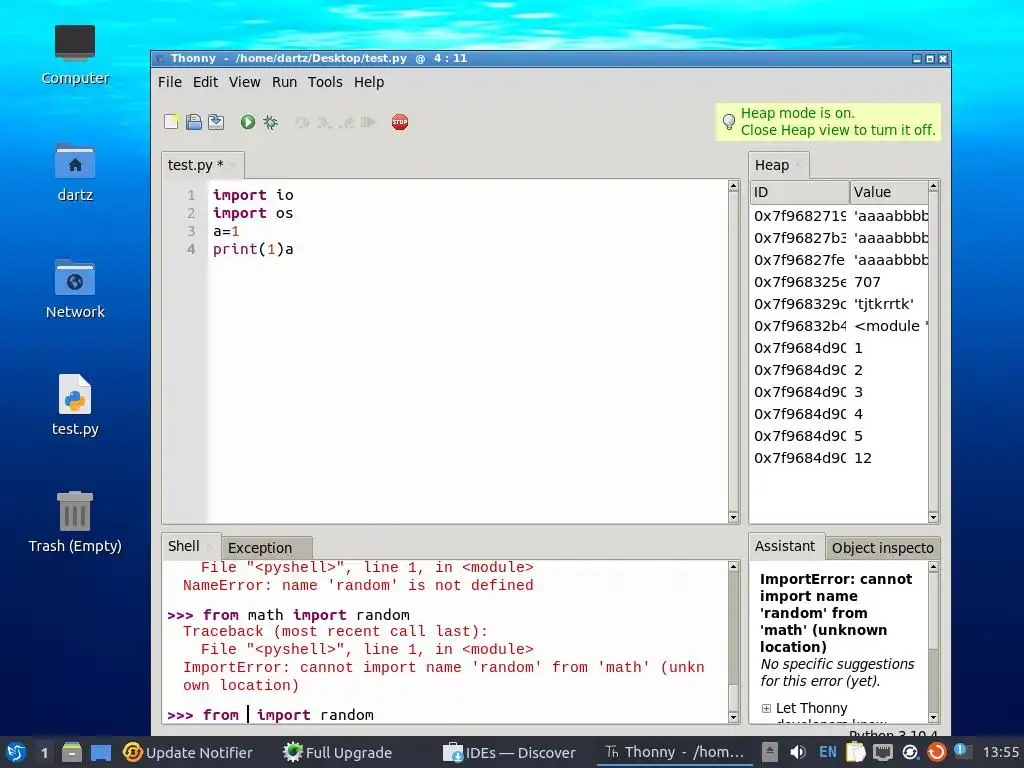Create a new file with the New icon
The height and width of the screenshot is (768, 1024).
click(x=172, y=122)
